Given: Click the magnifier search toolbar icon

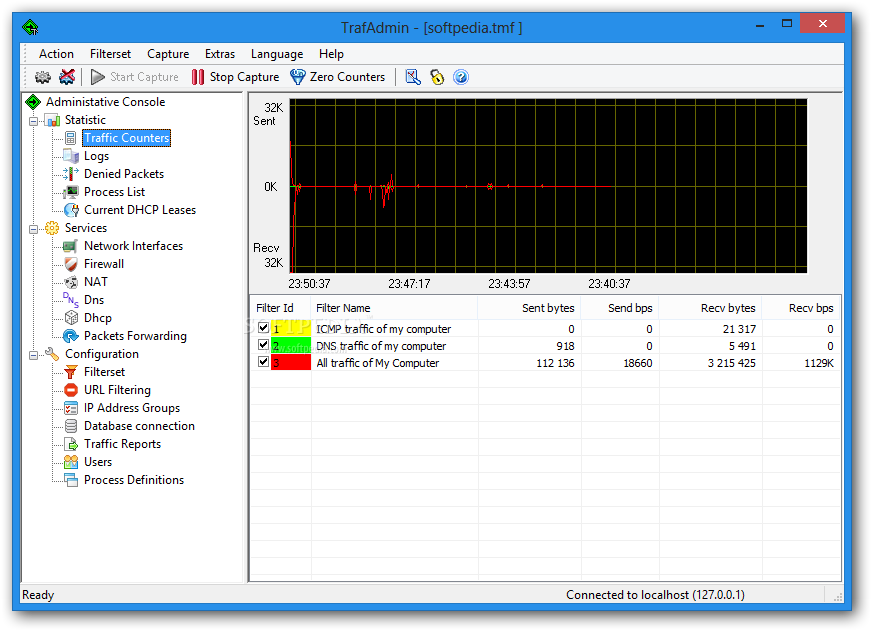Looking at the screenshot, I should 413,77.
